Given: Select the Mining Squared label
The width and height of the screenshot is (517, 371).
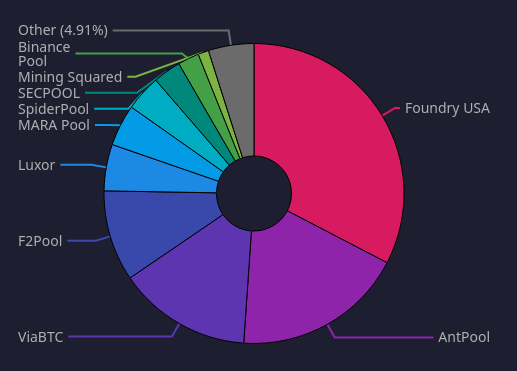Looking at the screenshot, I should coord(70,77).
